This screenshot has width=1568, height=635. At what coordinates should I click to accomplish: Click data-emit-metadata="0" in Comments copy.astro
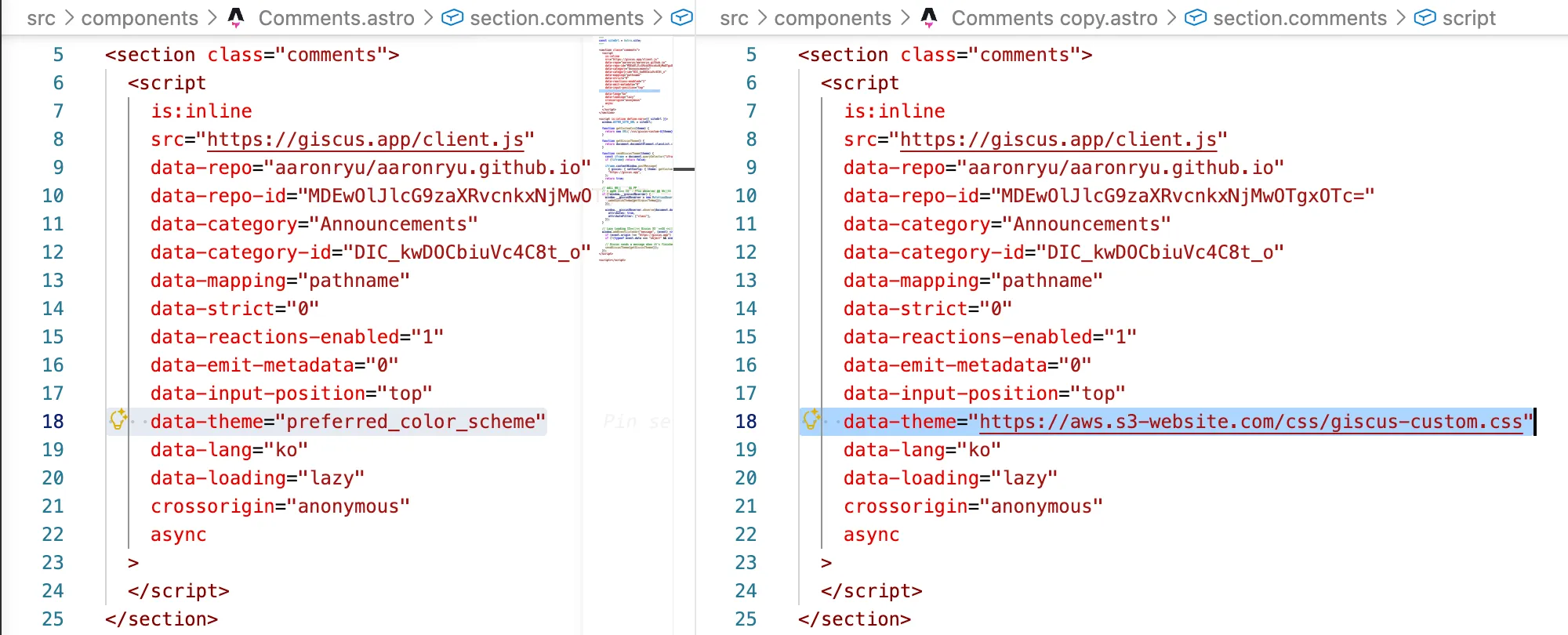[x=967, y=365]
